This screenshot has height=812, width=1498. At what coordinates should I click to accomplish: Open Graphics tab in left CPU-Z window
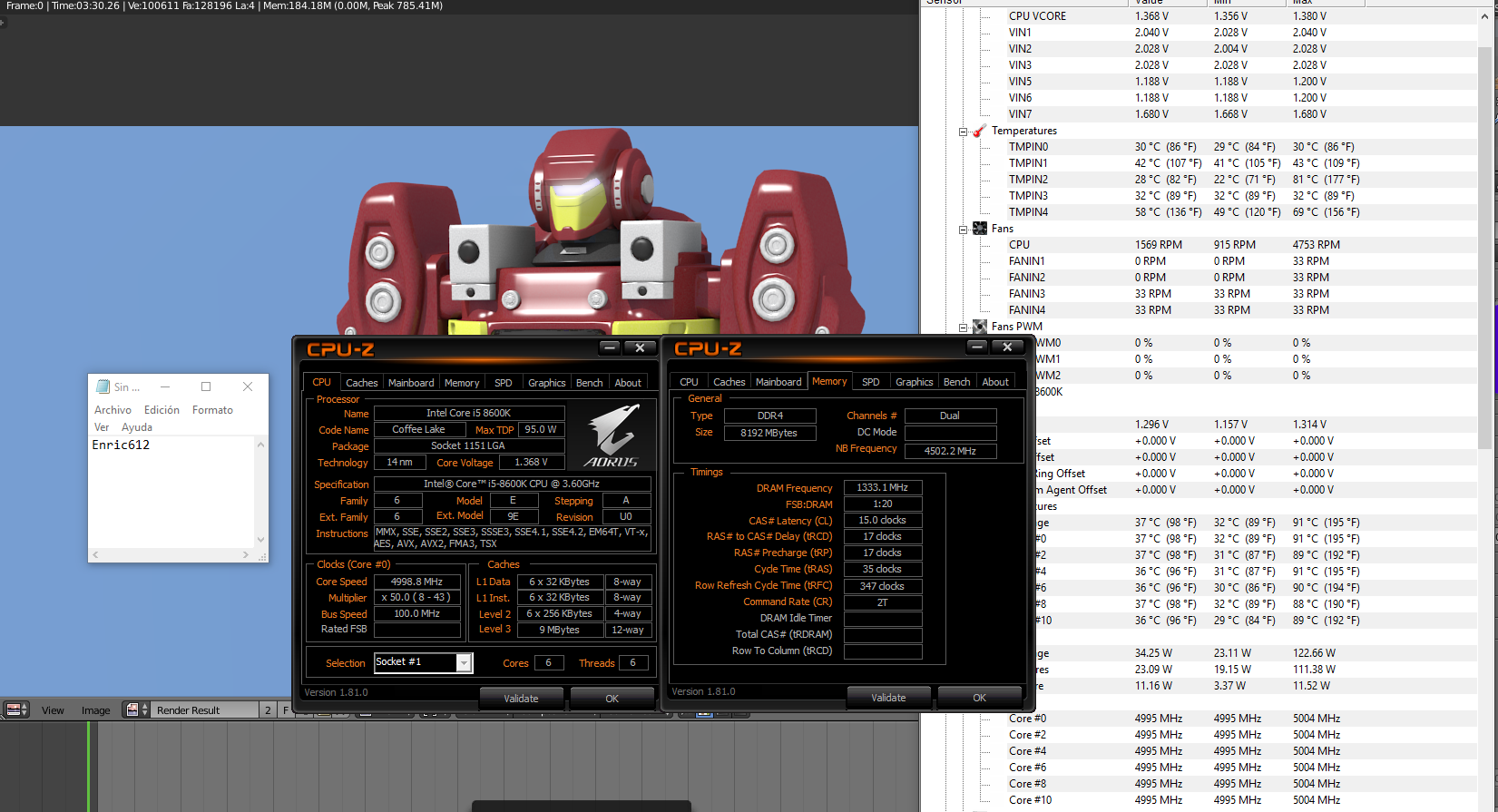pos(547,383)
